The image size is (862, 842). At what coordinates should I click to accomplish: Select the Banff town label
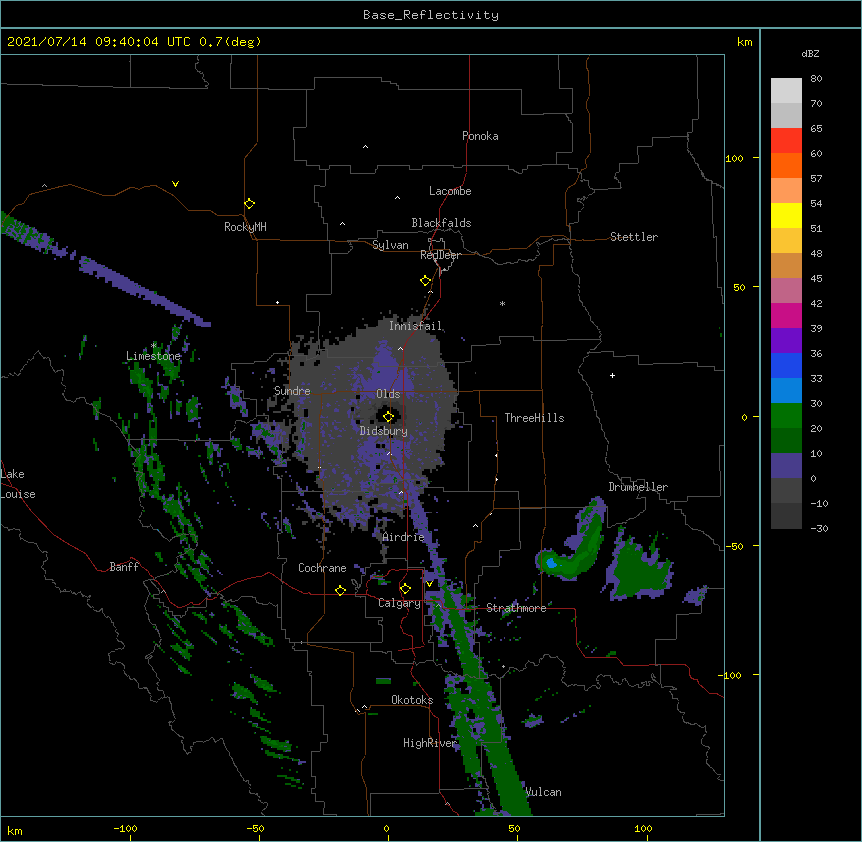[124, 567]
